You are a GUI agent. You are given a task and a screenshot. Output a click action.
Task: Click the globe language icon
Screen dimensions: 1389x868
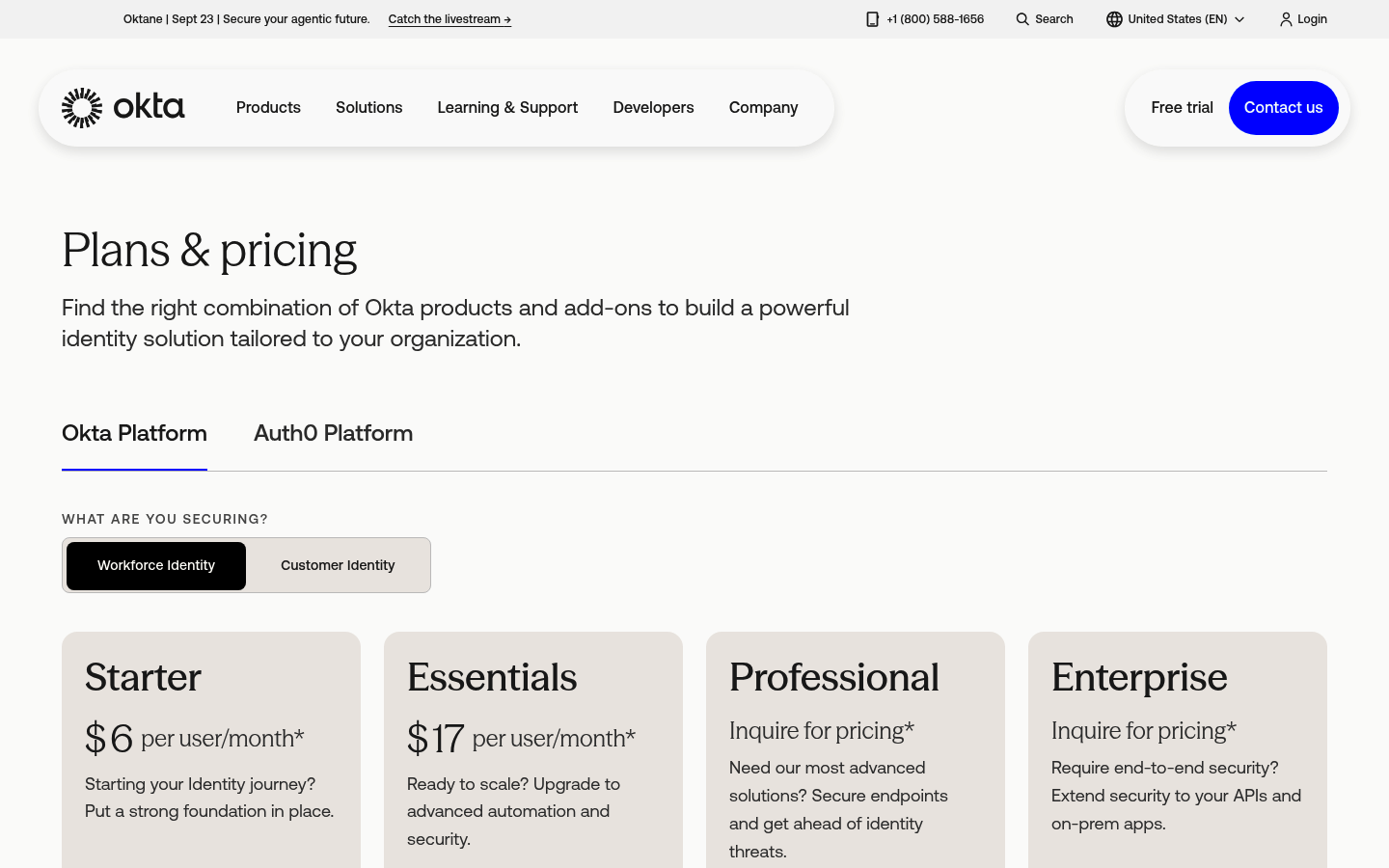click(1114, 19)
